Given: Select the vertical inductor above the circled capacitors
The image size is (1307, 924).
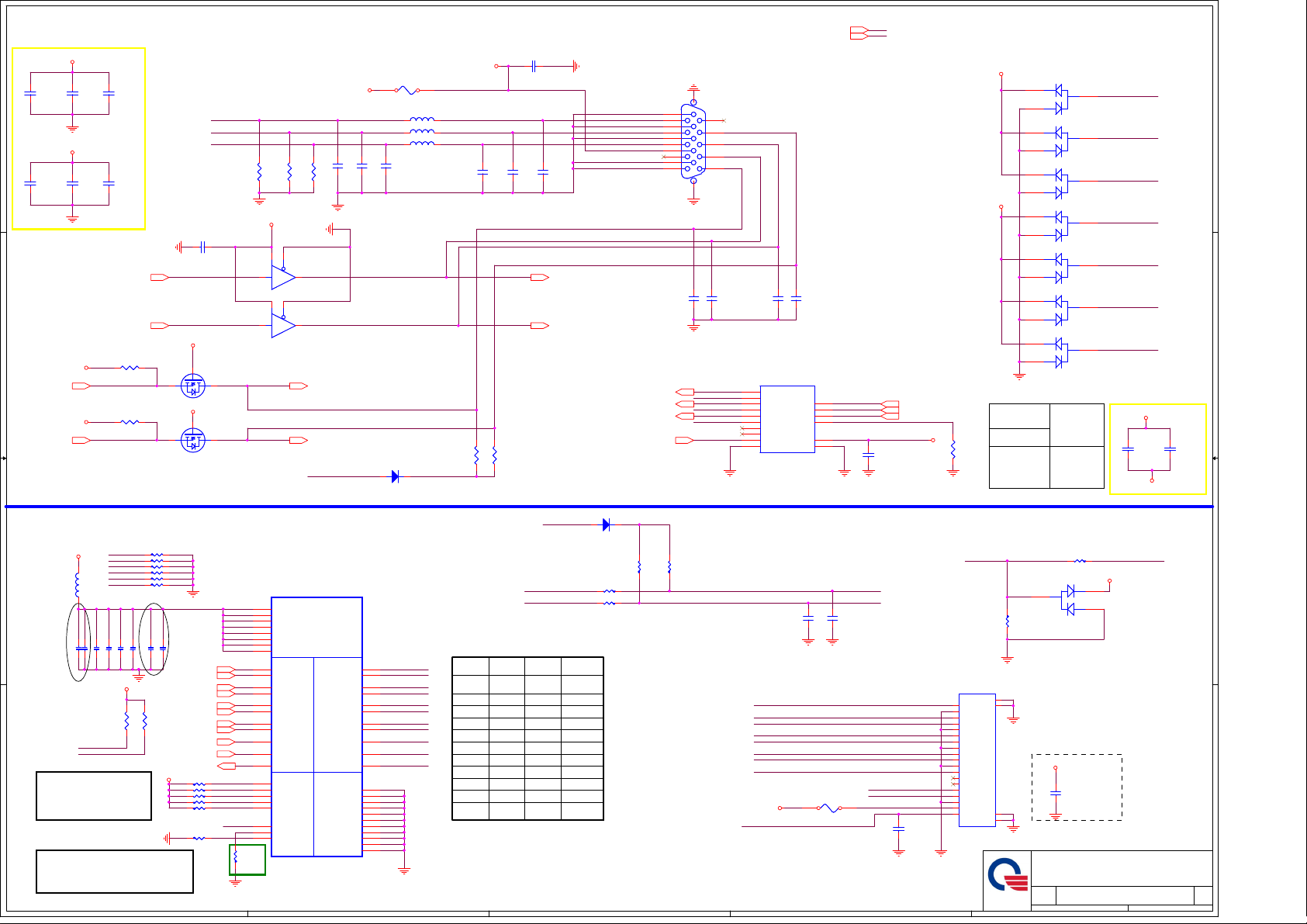Looking at the screenshot, I should pyautogui.click(x=77, y=584).
